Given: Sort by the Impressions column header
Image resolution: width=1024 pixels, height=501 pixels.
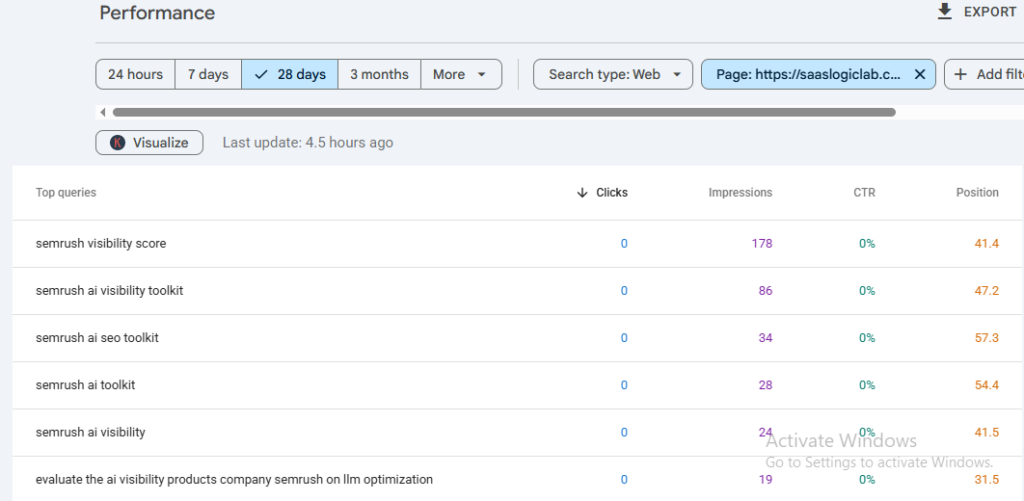Looking at the screenshot, I should click(740, 193).
